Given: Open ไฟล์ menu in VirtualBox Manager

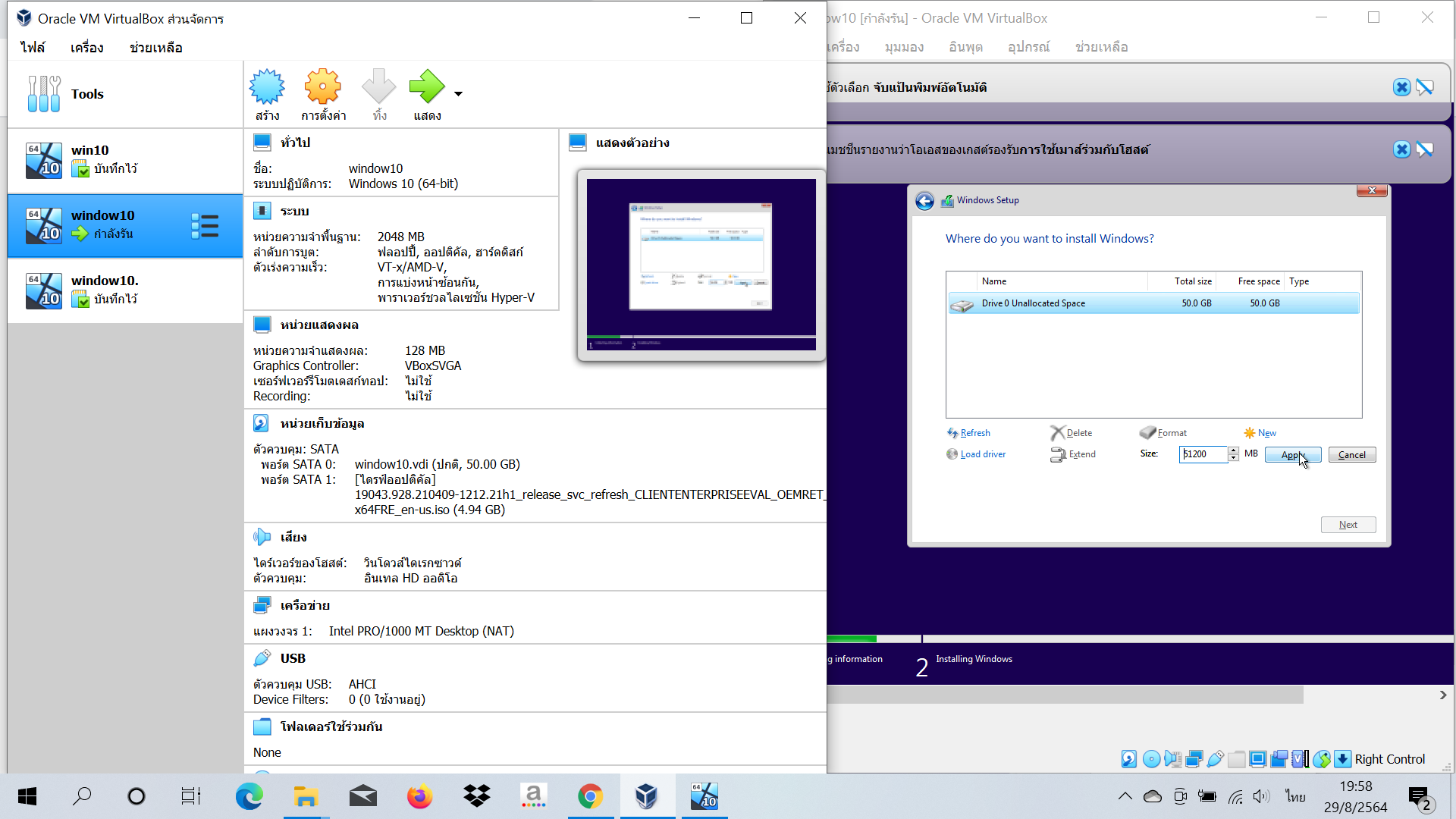Looking at the screenshot, I should [33, 48].
